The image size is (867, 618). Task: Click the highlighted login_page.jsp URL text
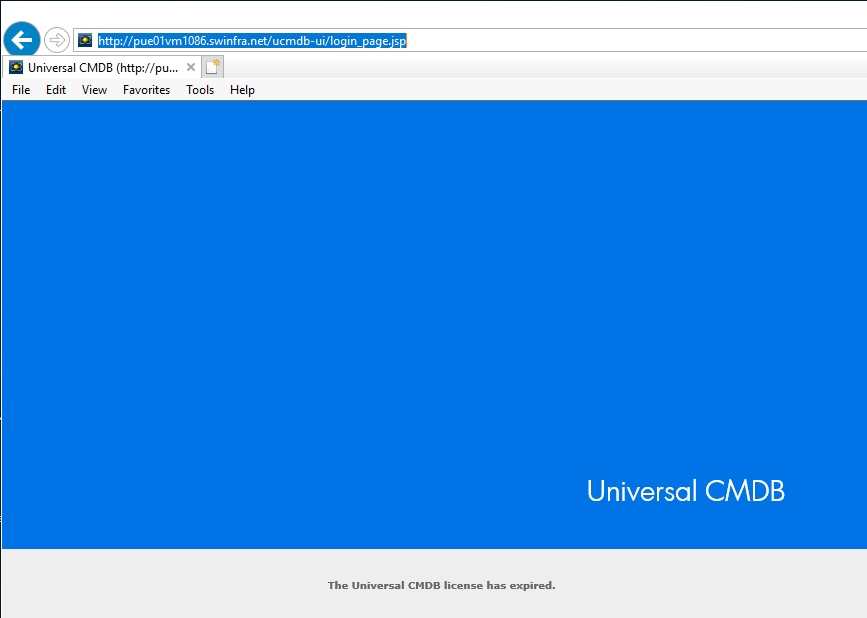(x=252, y=40)
